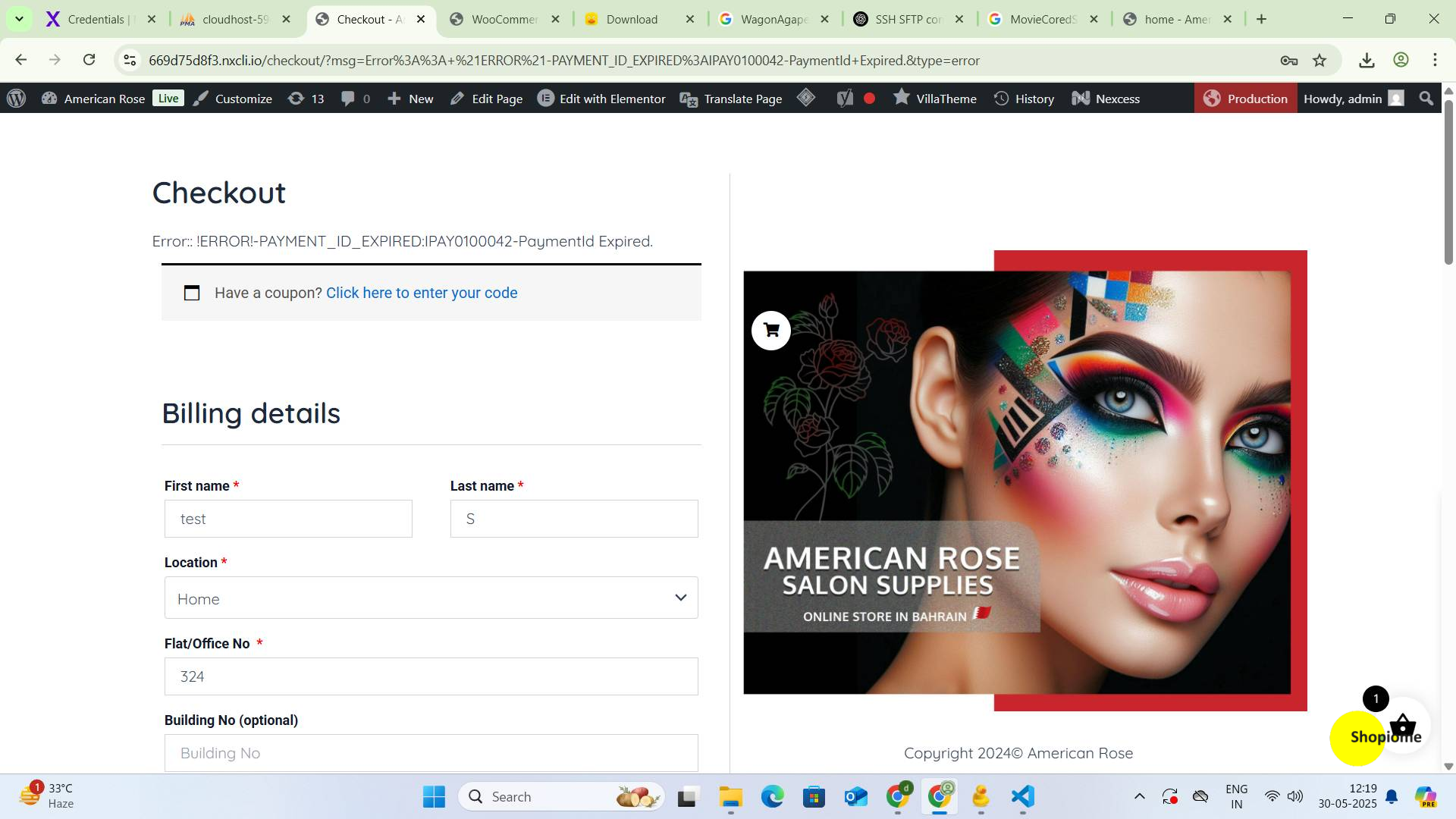
Task: Open the floating basket cart button
Action: coord(1403,724)
